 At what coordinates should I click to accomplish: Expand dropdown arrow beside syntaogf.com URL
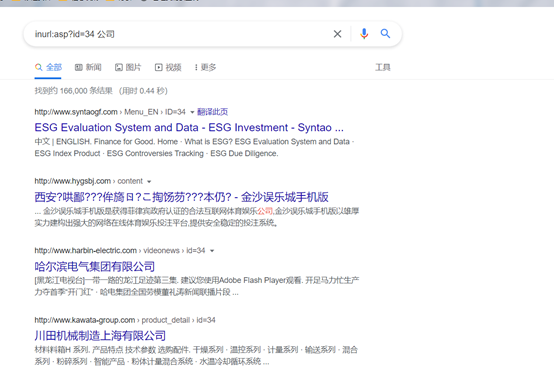(x=192, y=112)
